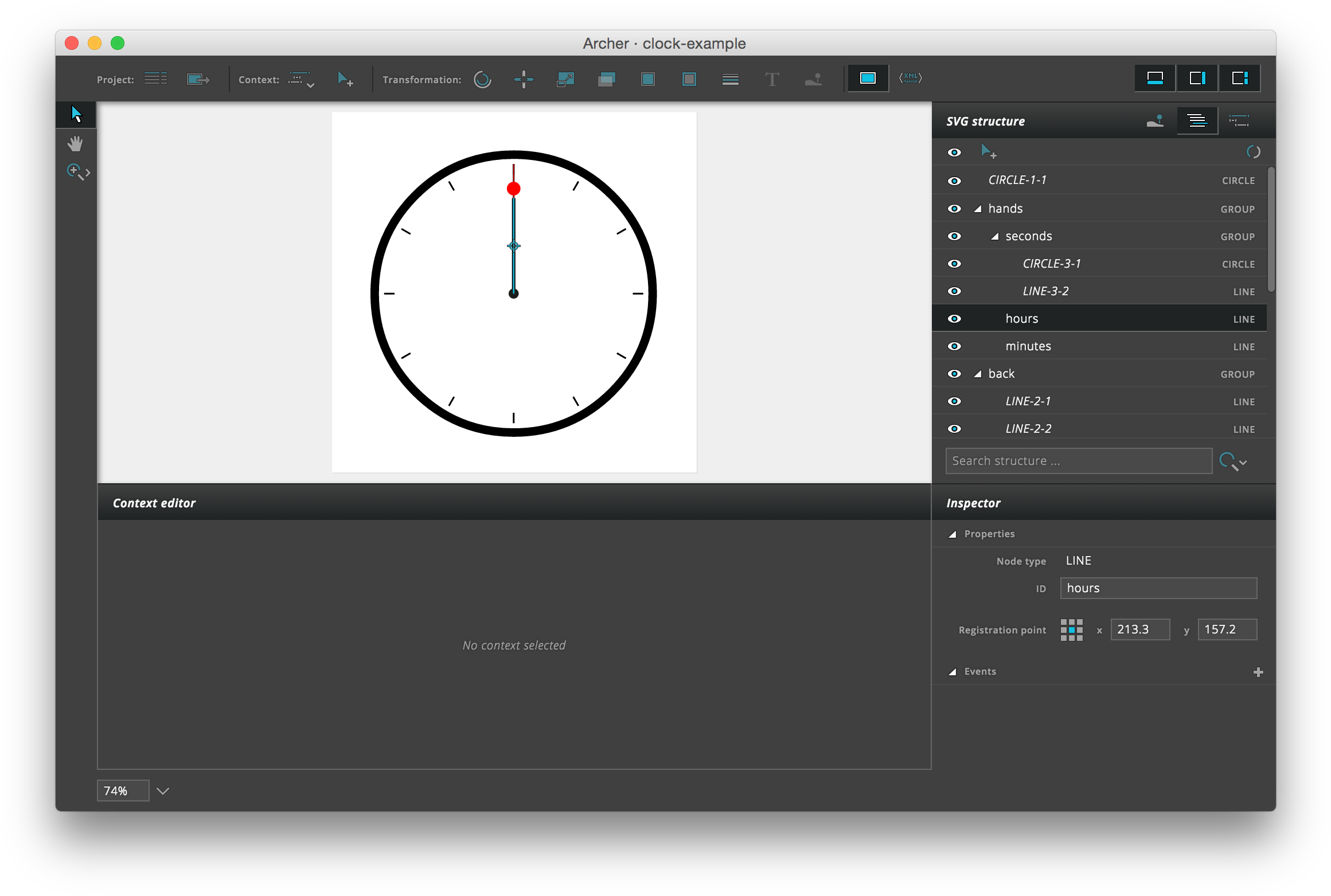Hide the hours line
This screenshot has height=896, width=1331.
coord(954,319)
